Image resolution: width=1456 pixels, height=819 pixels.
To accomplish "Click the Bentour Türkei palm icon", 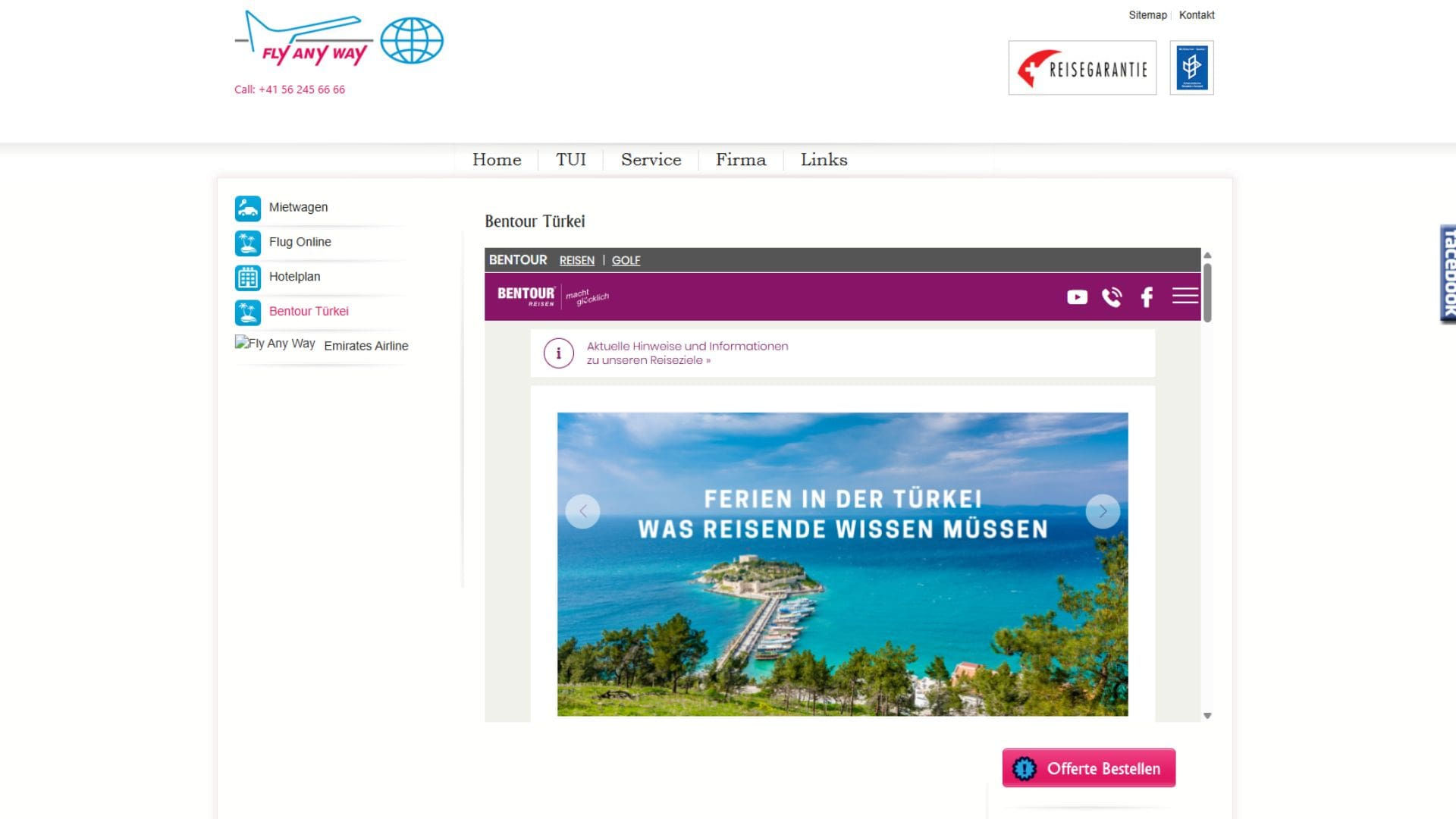I will tap(247, 312).
